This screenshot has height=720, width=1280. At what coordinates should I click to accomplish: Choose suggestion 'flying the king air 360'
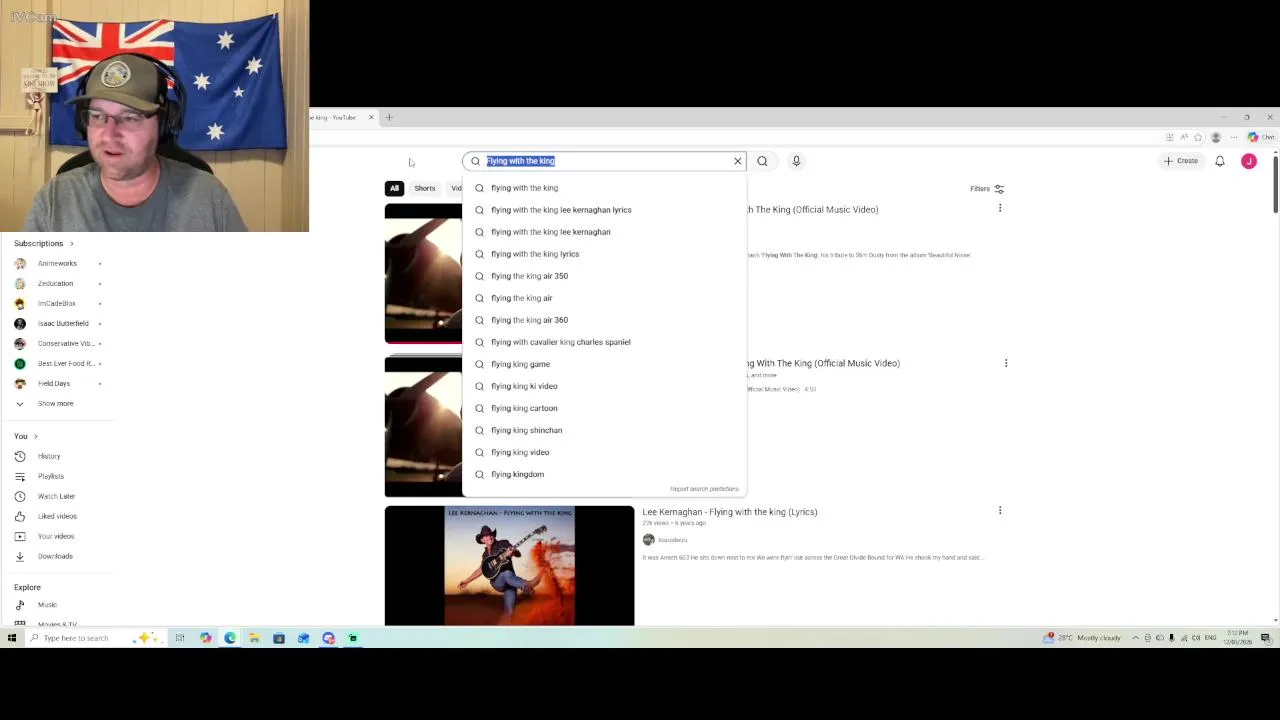tap(604, 320)
